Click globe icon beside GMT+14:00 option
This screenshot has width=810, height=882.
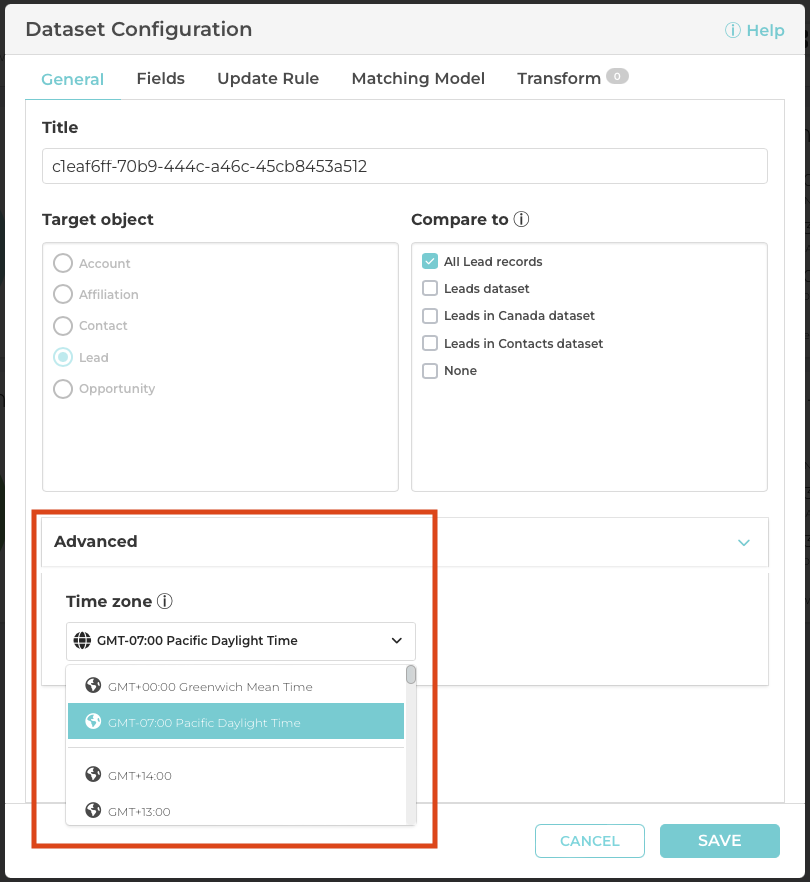pos(94,775)
